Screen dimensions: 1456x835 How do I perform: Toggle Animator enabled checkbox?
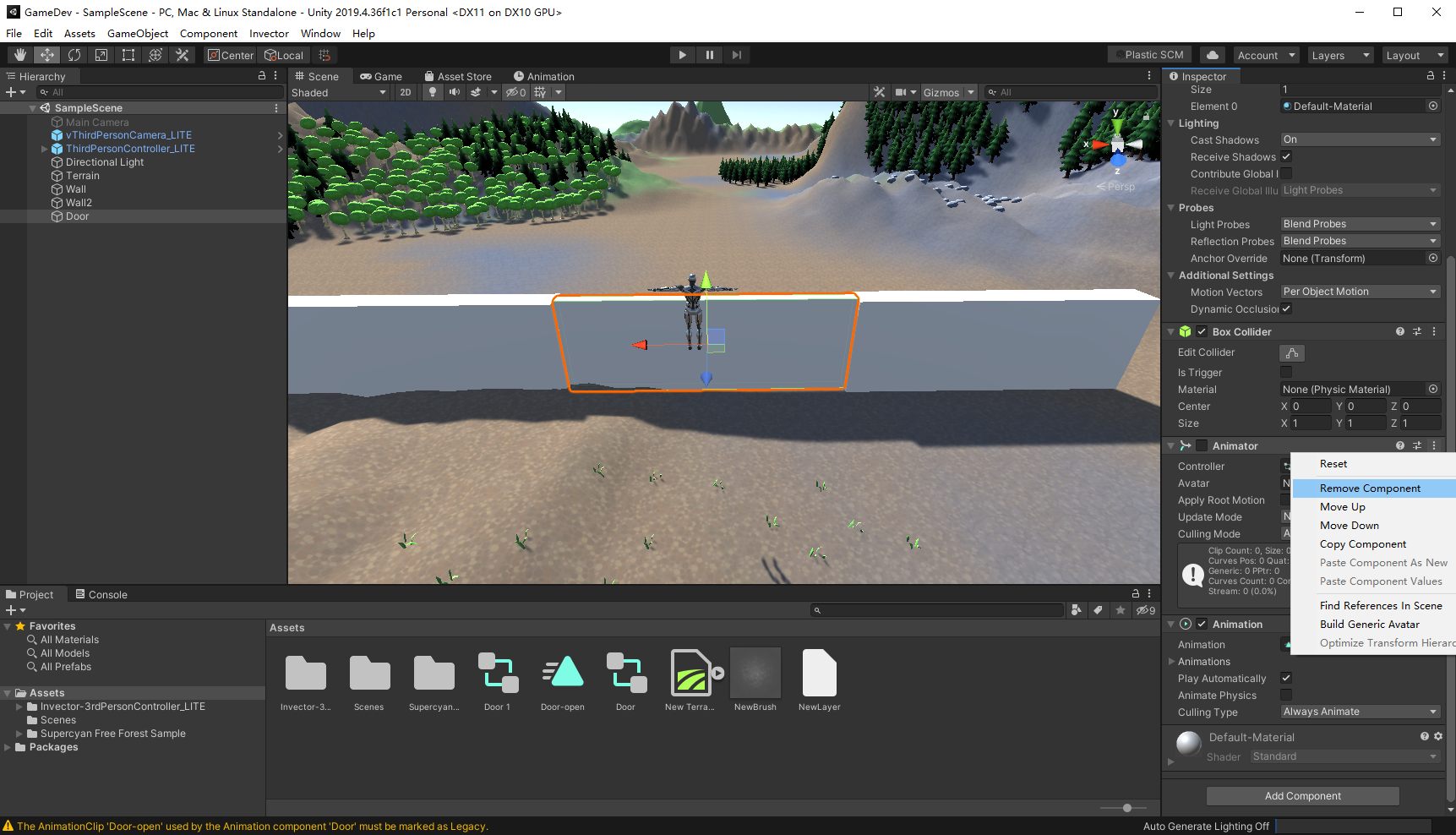point(1202,445)
